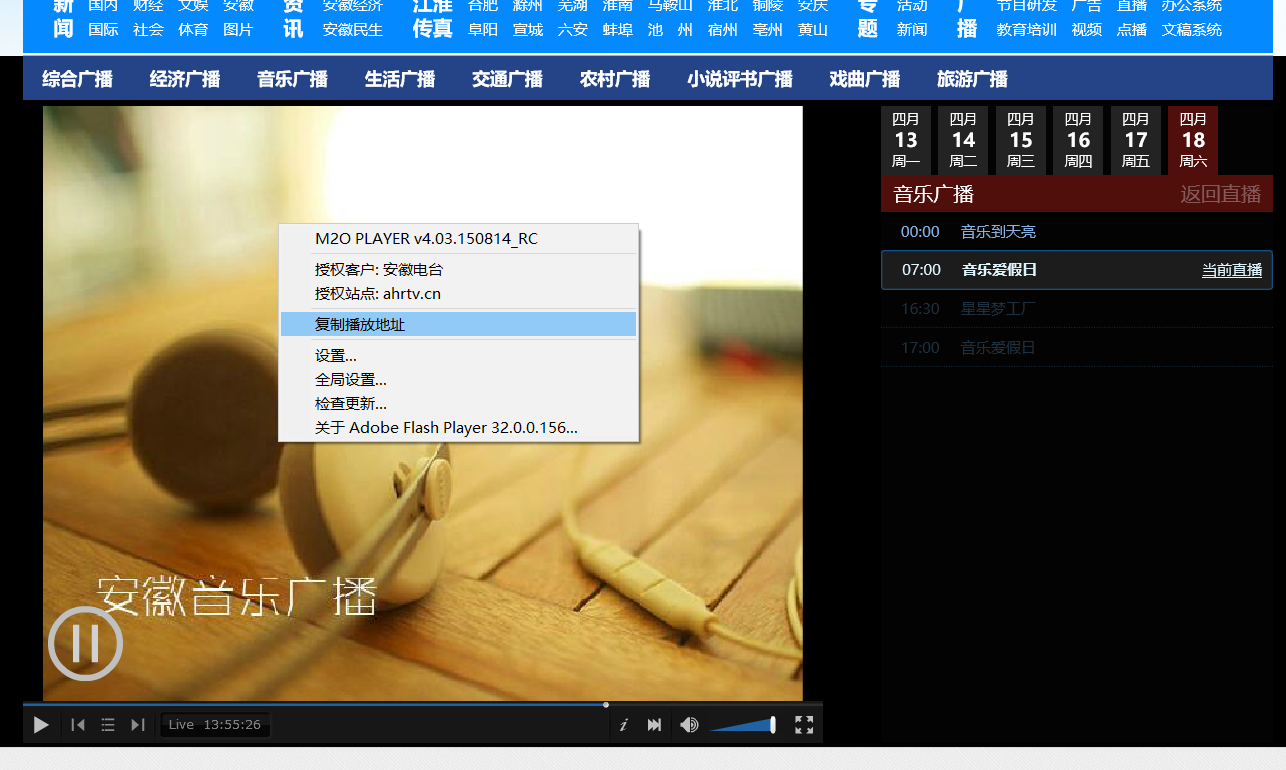This screenshot has width=1286, height=770.
Task: Select the 16:30 星星梦工厂 program
Action: (1077, 309)
